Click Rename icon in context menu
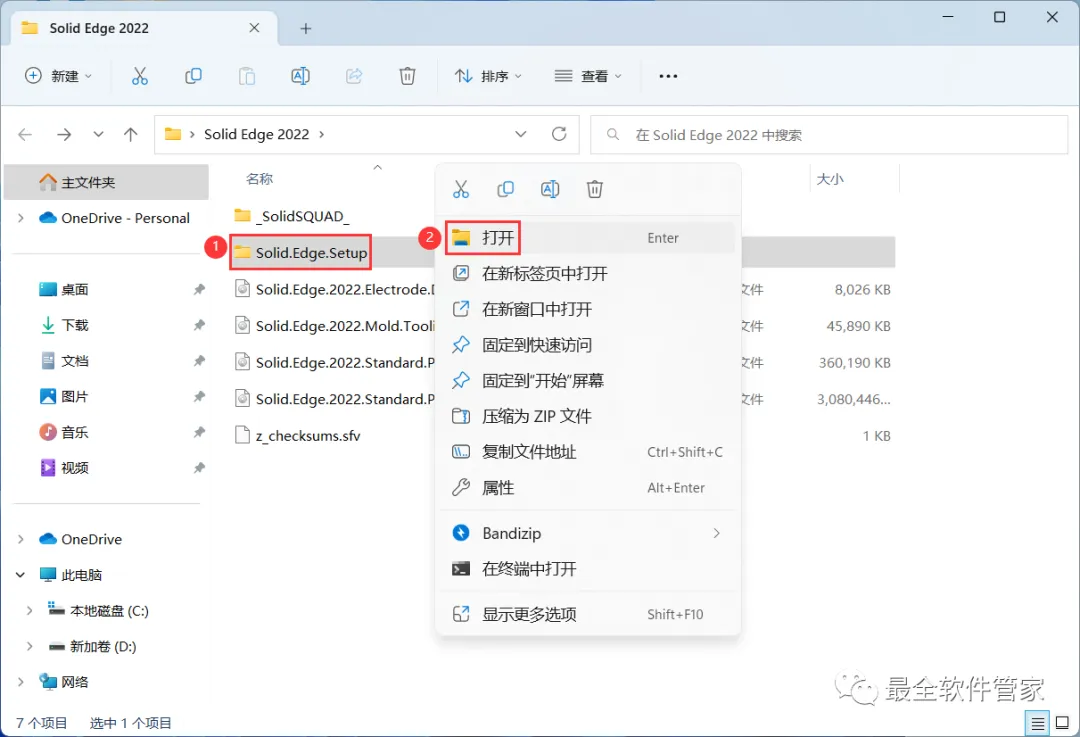Viewport: 1080px width, 737px height. (x=550, y=189)
